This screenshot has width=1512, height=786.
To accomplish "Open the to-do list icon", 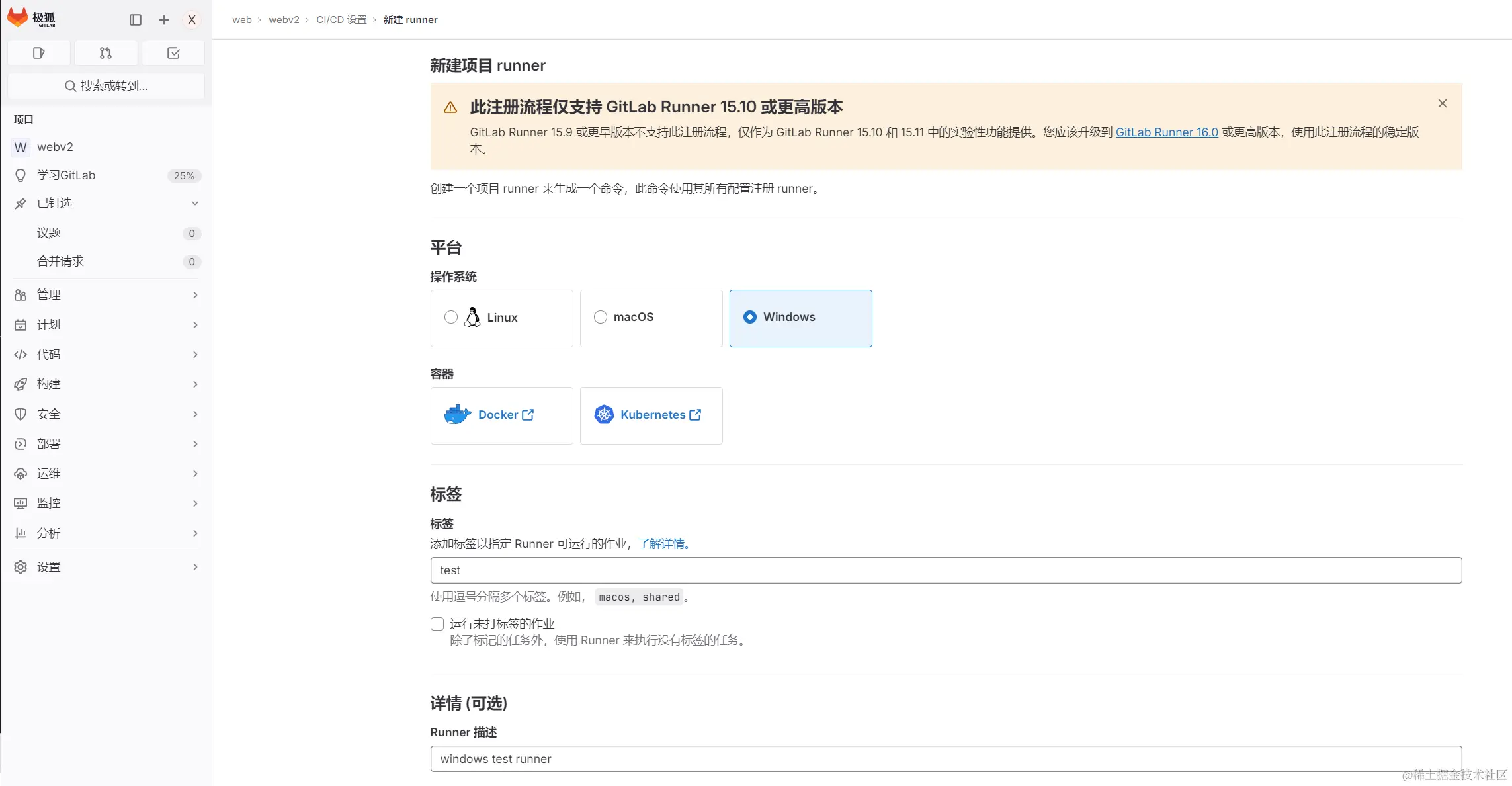I will (x=173, y=53).
